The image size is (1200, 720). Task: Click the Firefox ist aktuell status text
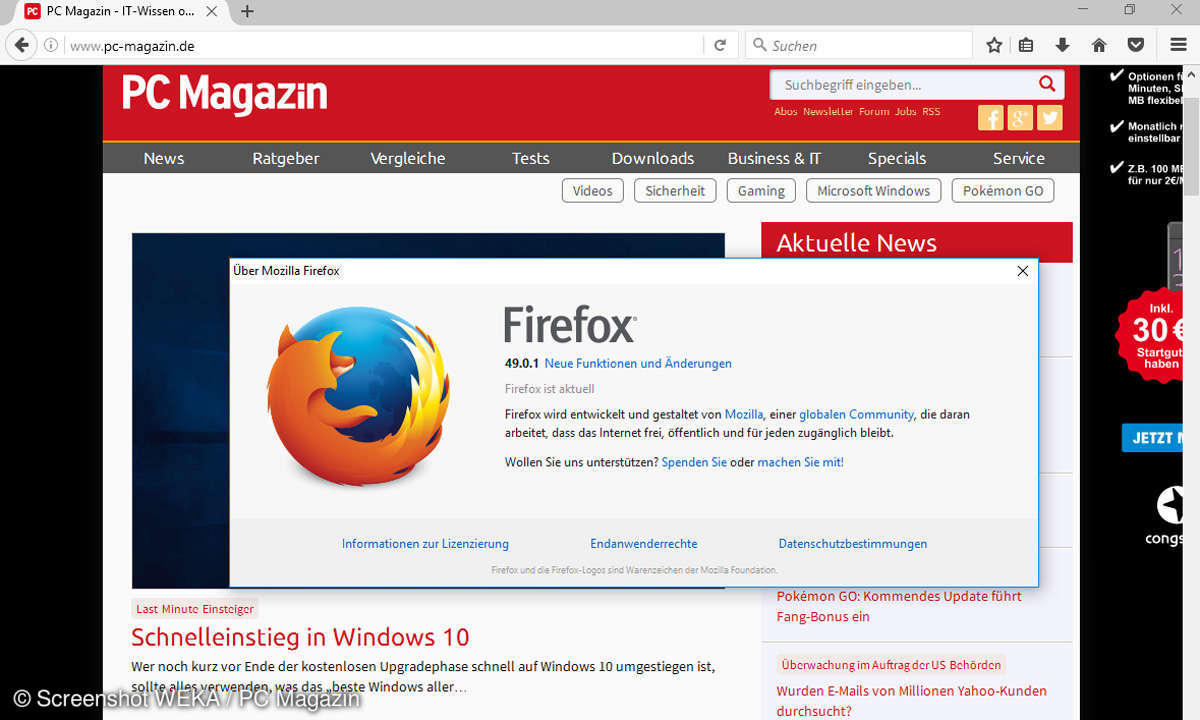tap(549, 389)
